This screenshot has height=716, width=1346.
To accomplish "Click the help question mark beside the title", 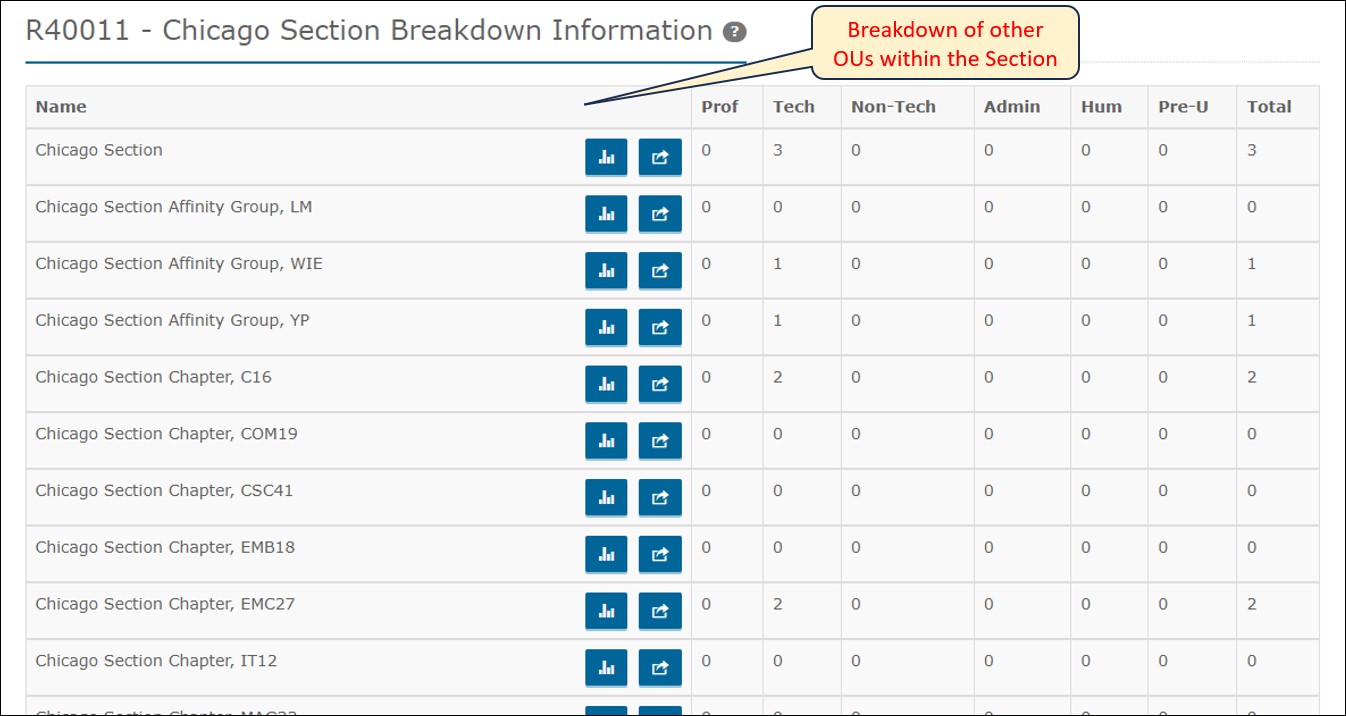I will (x=735, y=32).
